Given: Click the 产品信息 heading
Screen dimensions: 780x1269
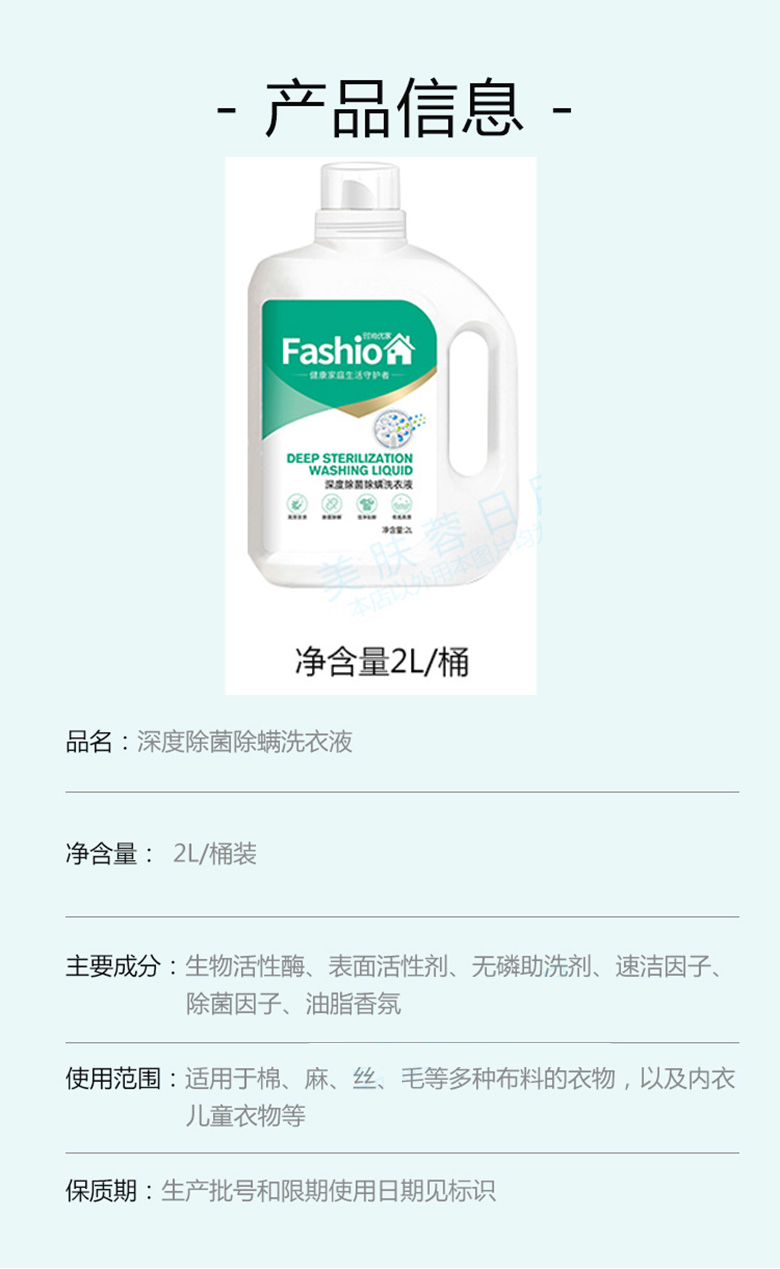Looking at the screenshot, I should point(394,108).
